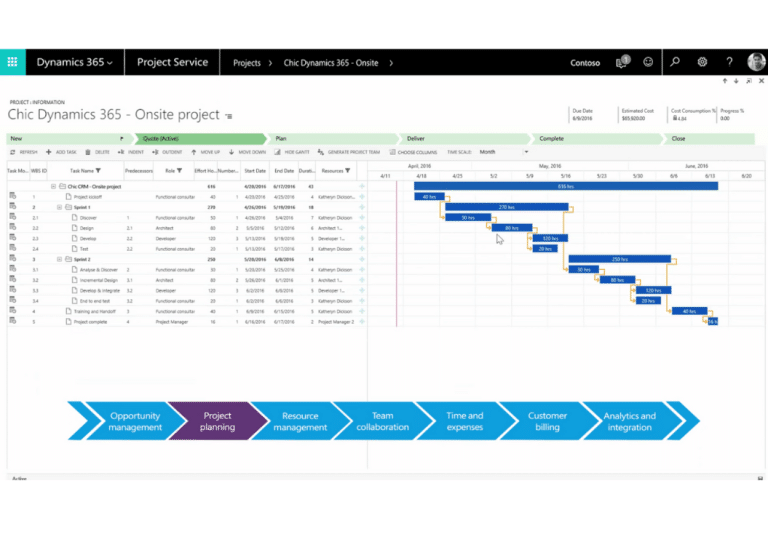The image size is (768, 534).
Task: Click task mode icon for Design row
Action: pos(13,227)
